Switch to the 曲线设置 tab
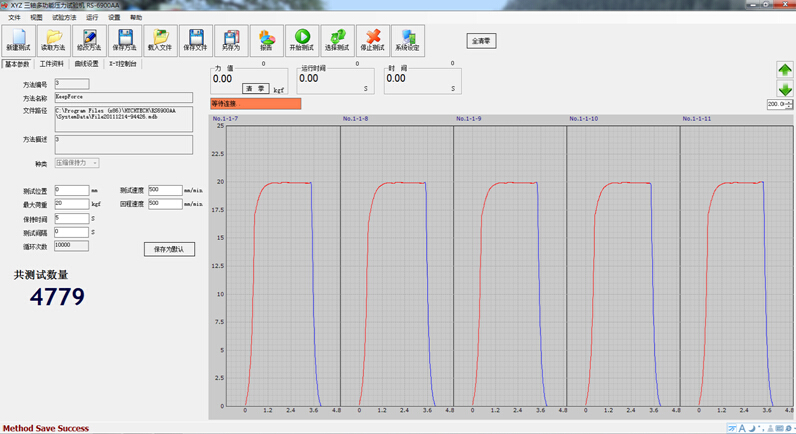 point(87,64)
